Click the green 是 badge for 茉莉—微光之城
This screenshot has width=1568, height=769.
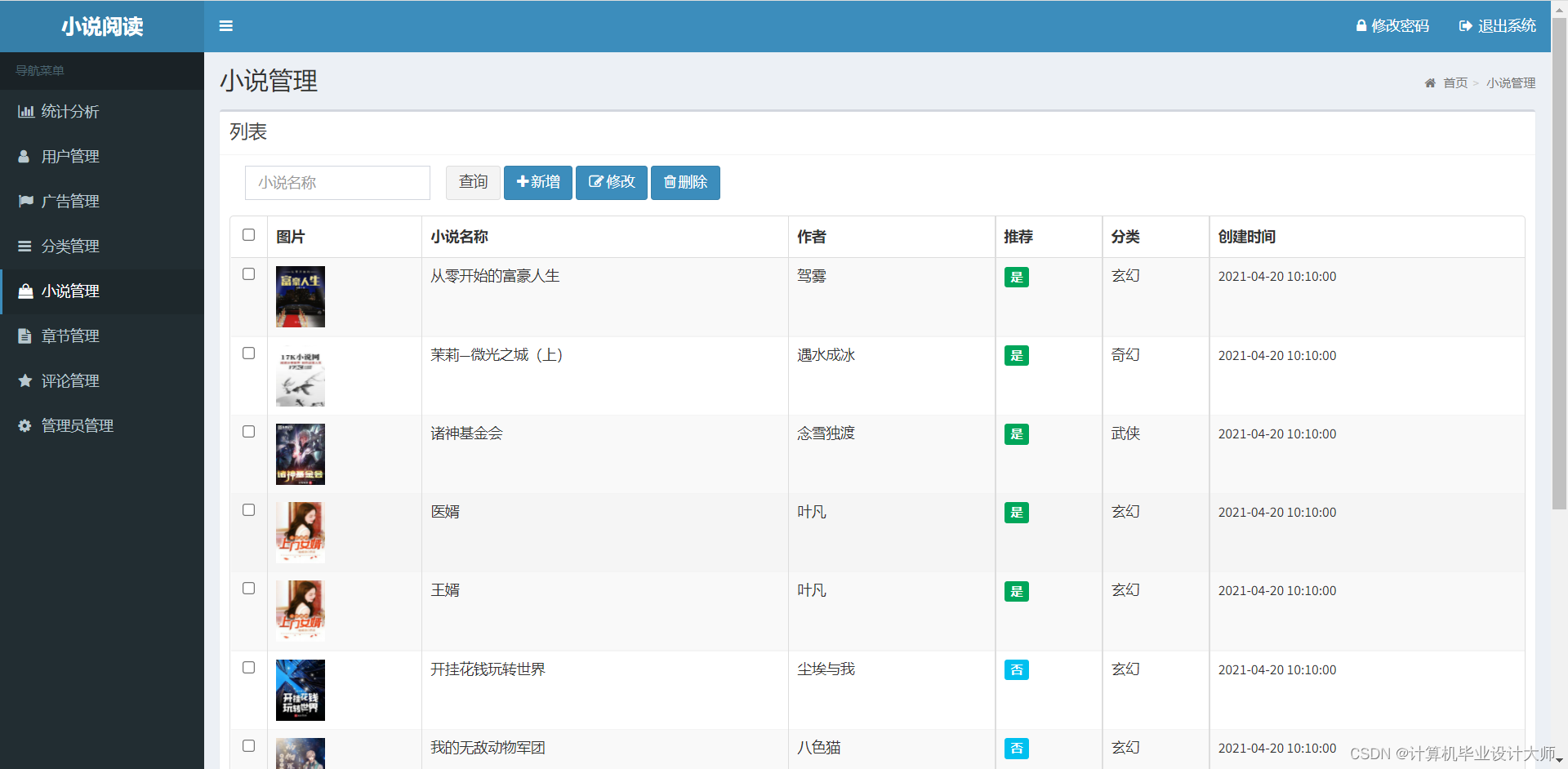1017,356
